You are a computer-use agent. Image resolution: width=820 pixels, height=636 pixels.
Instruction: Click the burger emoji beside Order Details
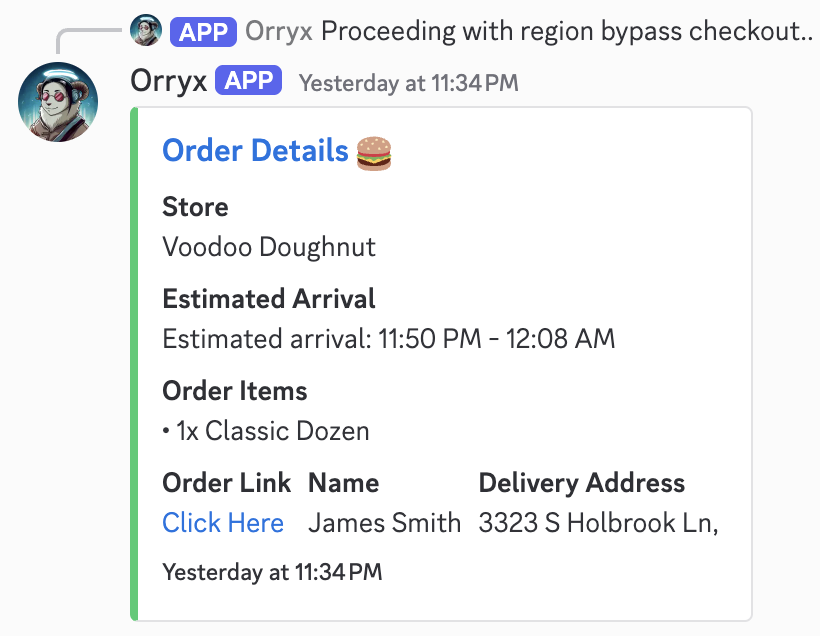point(375,152)
